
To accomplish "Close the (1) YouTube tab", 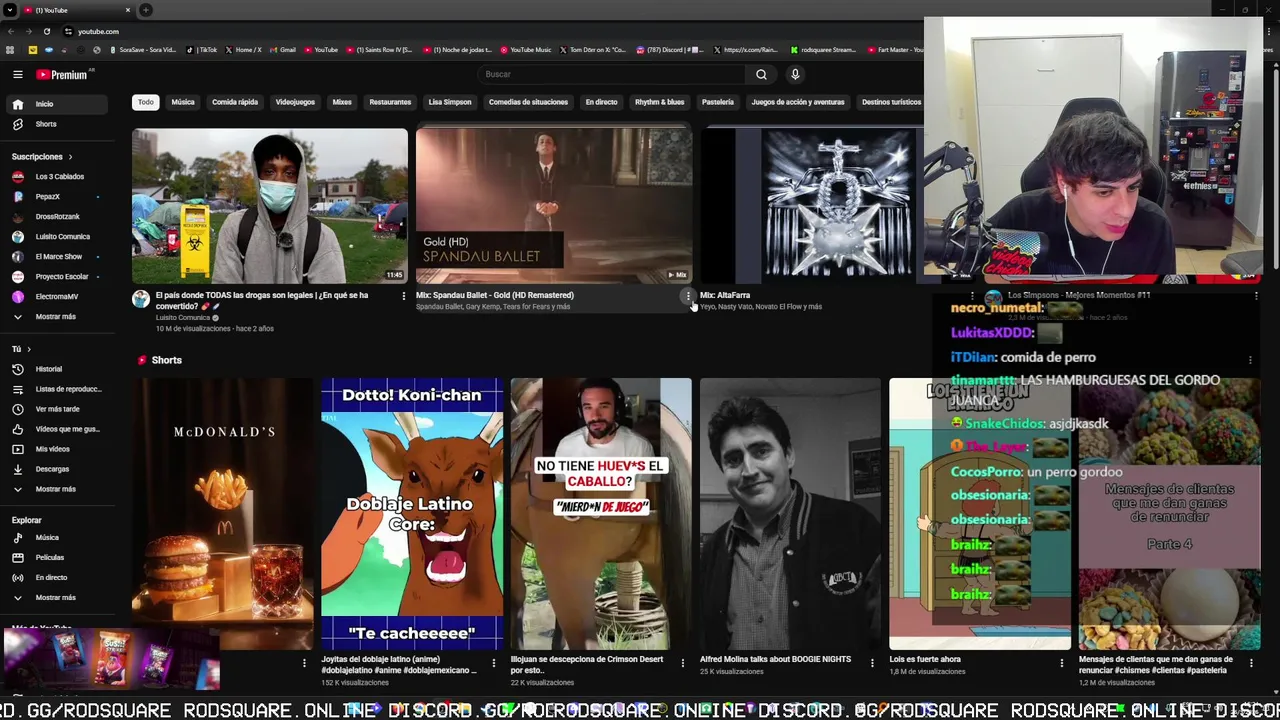I will pos(128,10).
